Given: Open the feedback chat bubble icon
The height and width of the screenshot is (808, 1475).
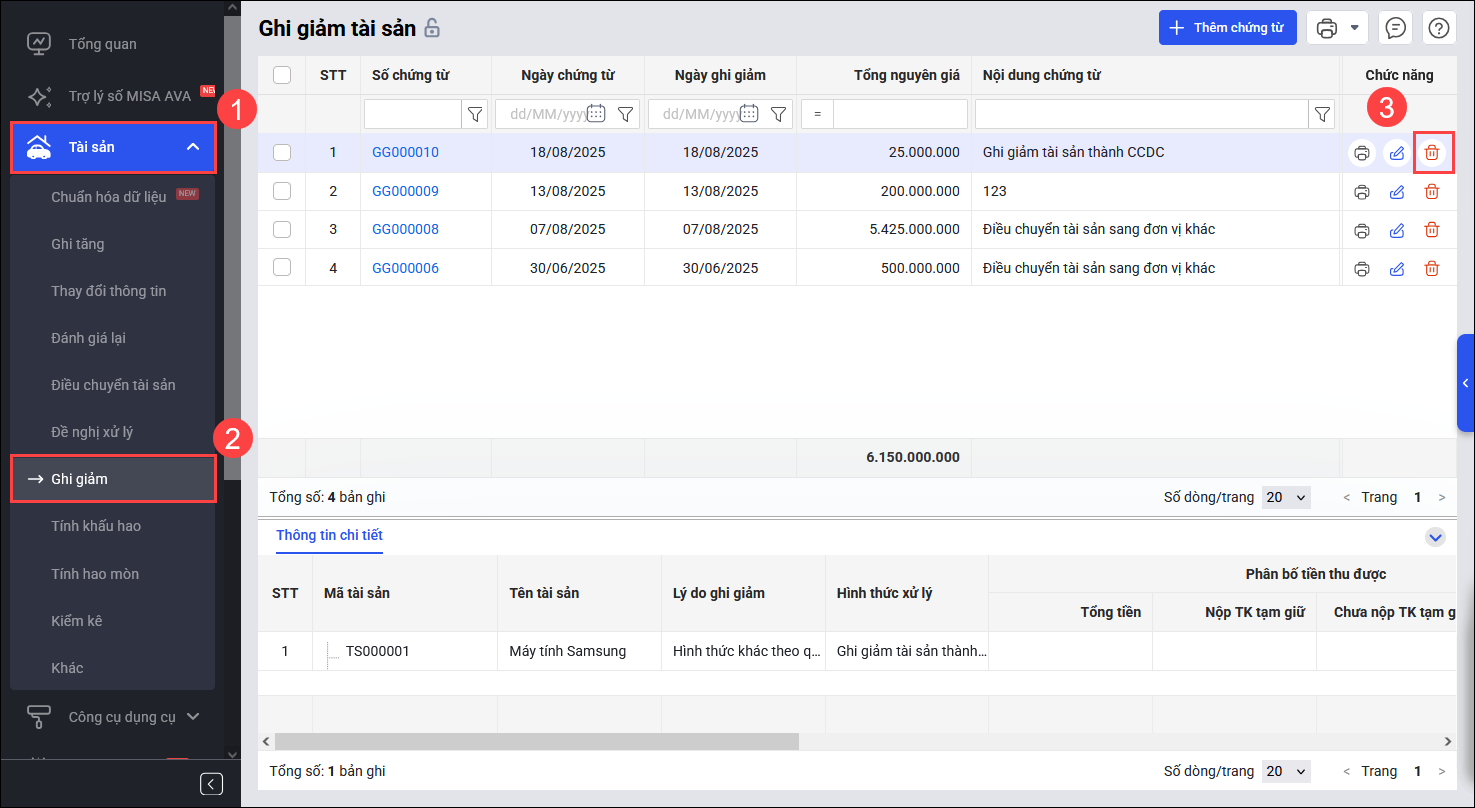Looking at the screenshot, I should point(1395,28).
